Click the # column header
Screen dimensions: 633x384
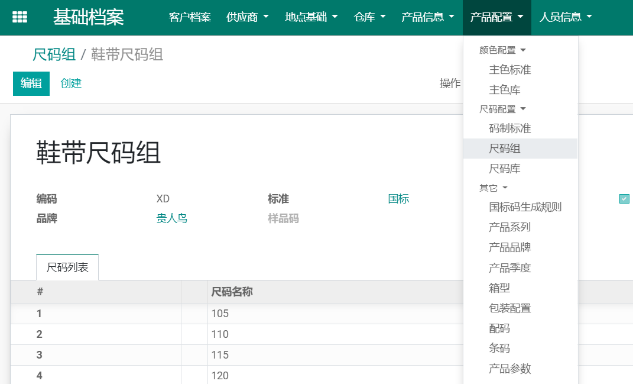pyautogui.click(x=40, y=292)
